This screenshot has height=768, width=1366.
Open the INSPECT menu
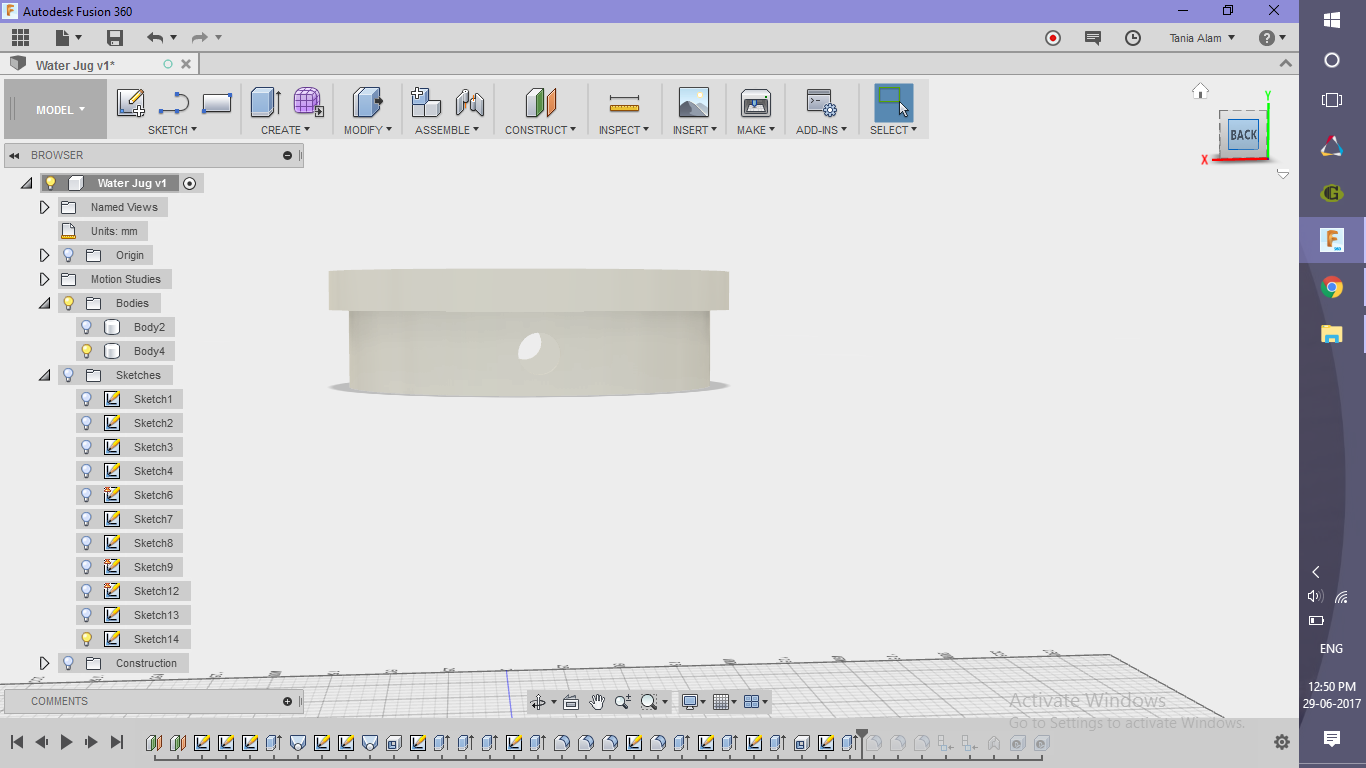point(624,130)
